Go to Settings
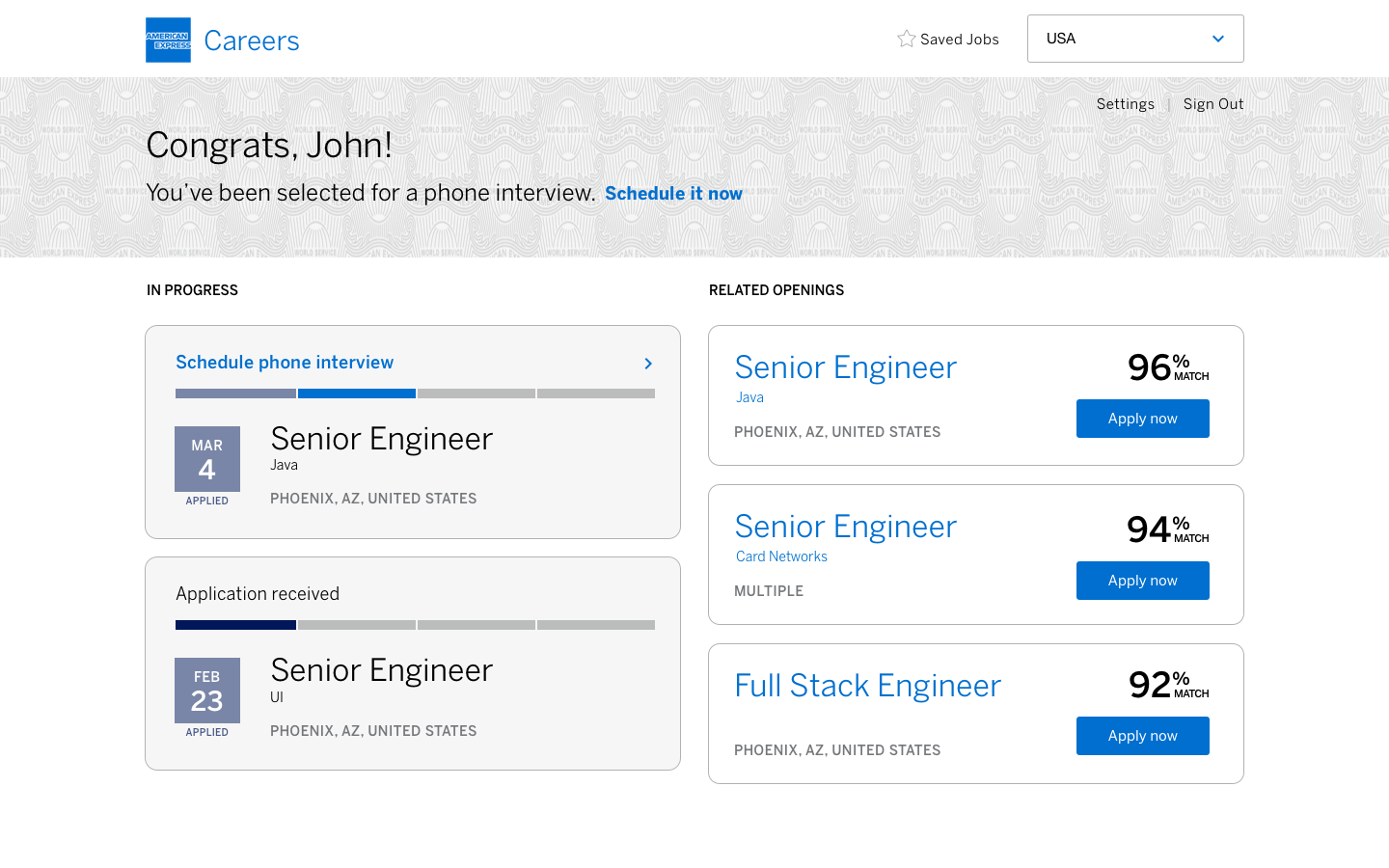Screen dimensions: 1389x868 click(1126, 104)
